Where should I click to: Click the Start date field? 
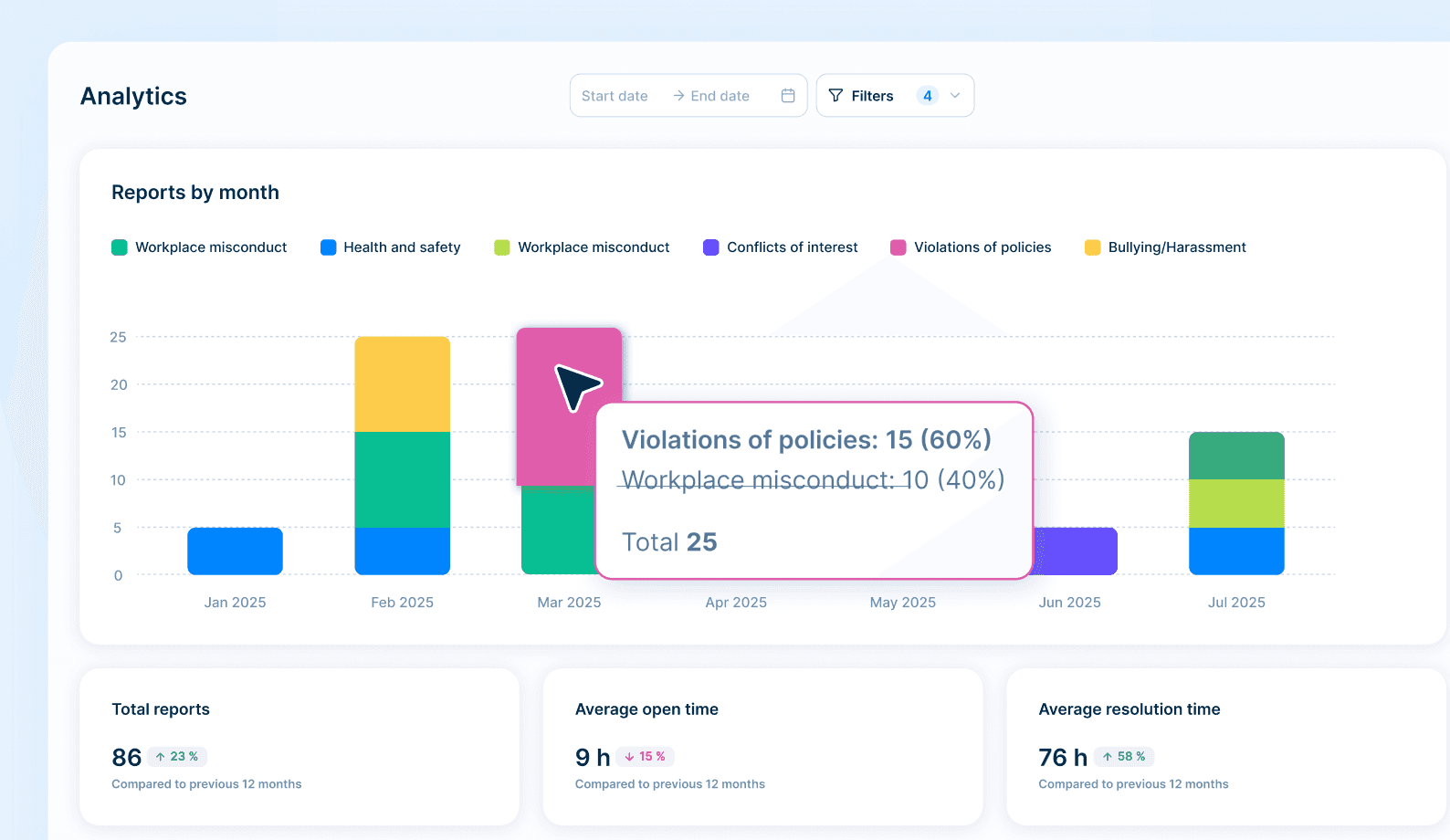click(x=615, y=96)
